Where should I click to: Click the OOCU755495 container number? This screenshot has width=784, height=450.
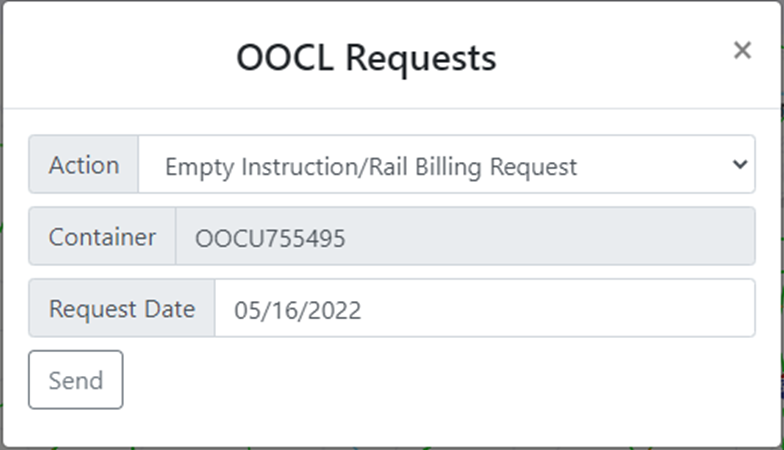click(270, 238)
